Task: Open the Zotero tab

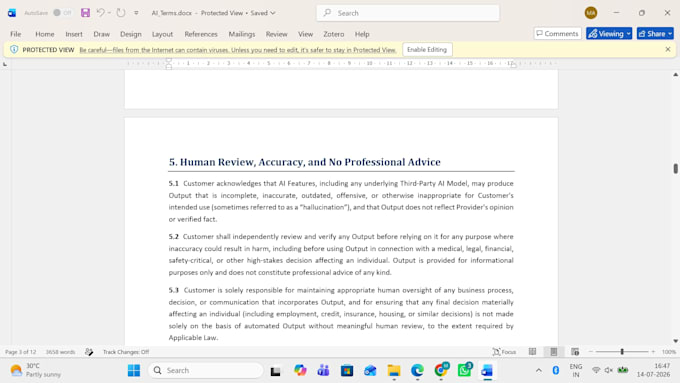Action: coord(333,34)
